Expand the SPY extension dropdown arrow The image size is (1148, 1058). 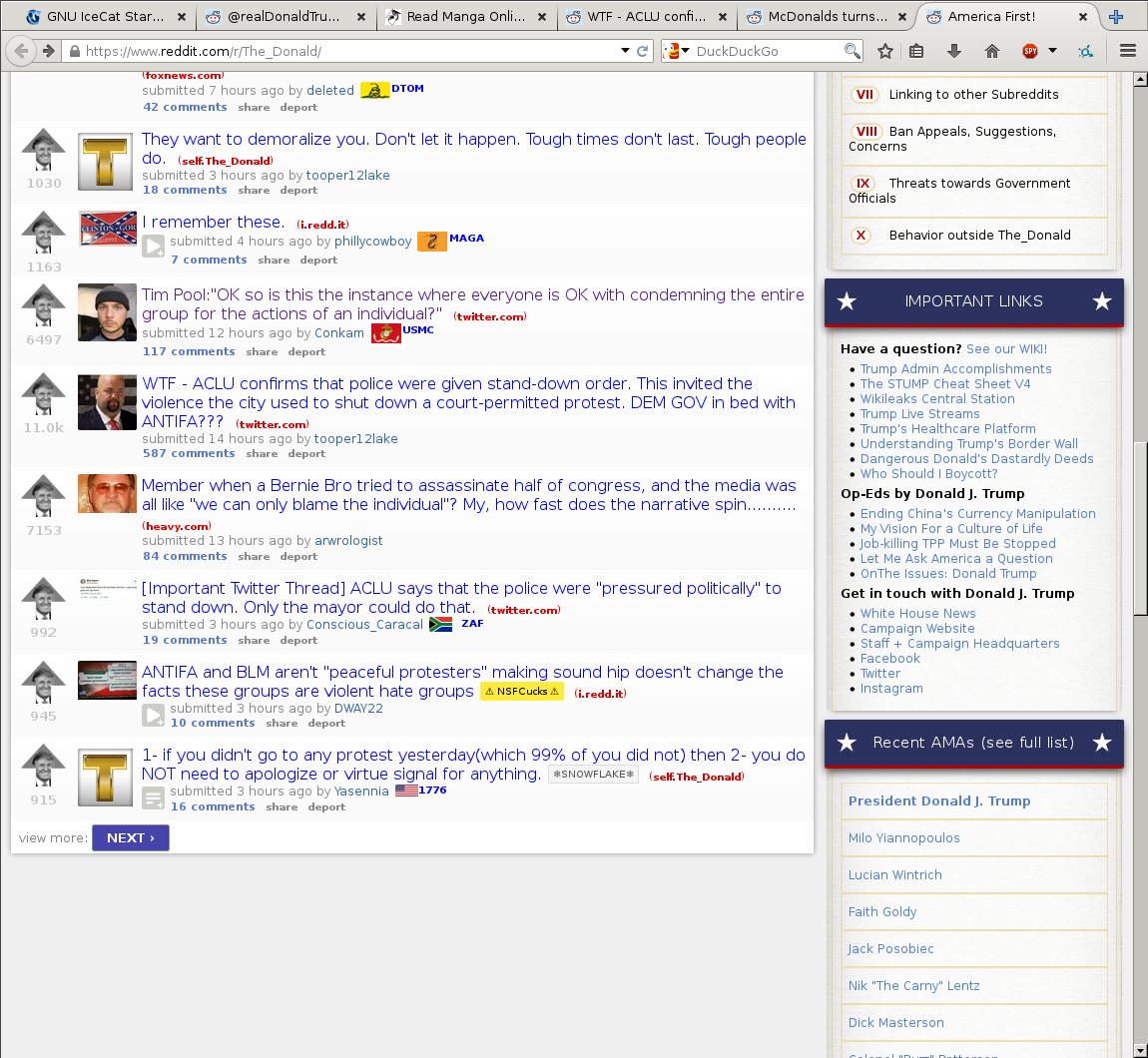point(1052,51)
